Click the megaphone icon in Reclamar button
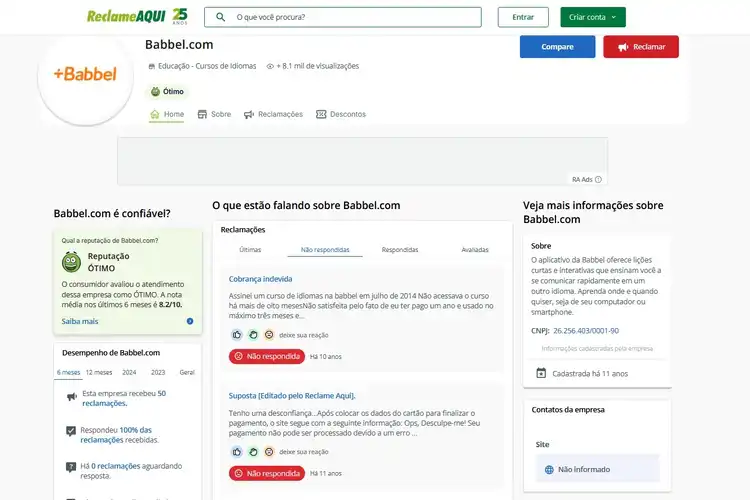 623,47
